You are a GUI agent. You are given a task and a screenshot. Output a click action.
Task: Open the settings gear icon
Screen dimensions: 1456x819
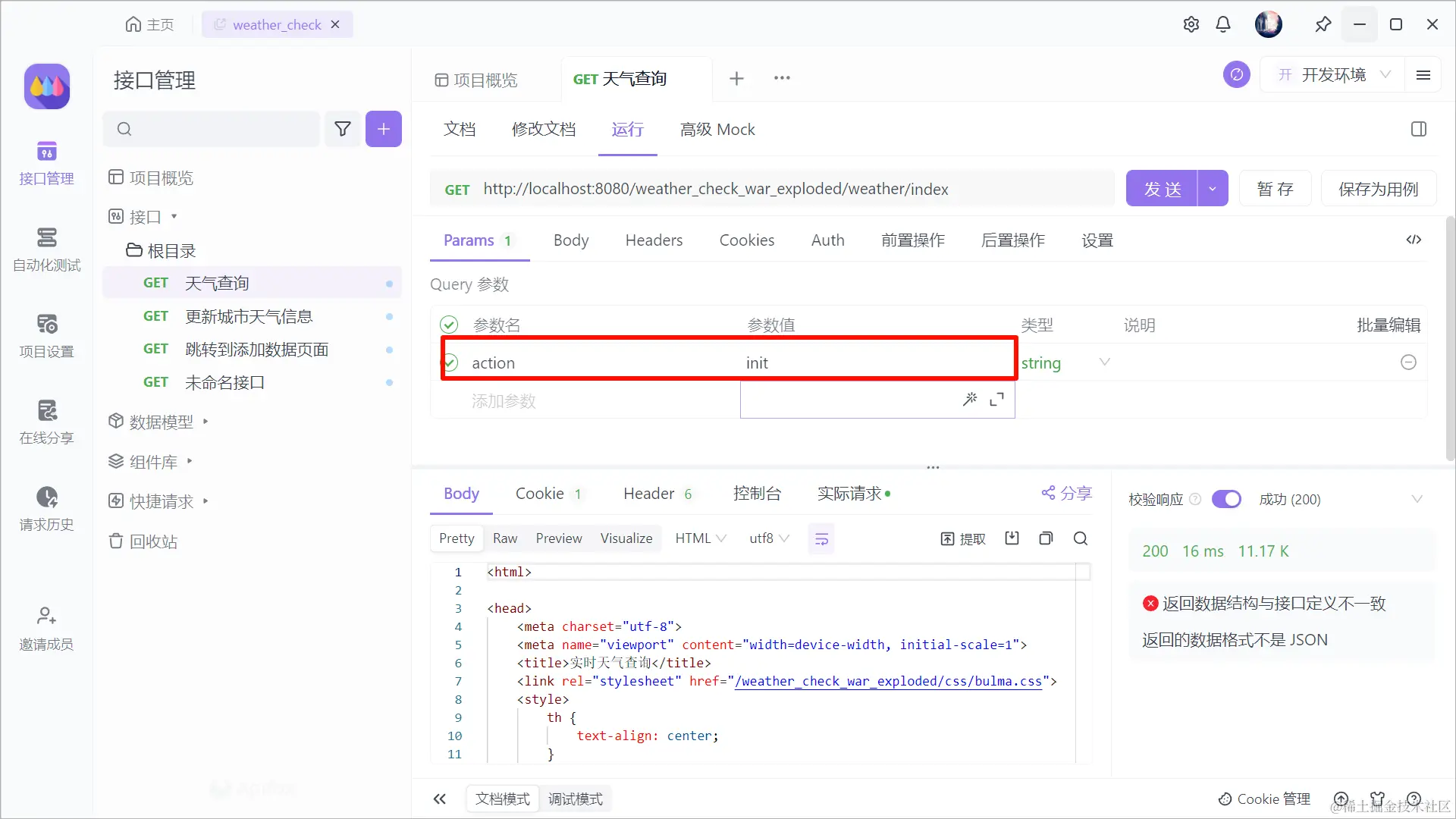point(1191,24)
